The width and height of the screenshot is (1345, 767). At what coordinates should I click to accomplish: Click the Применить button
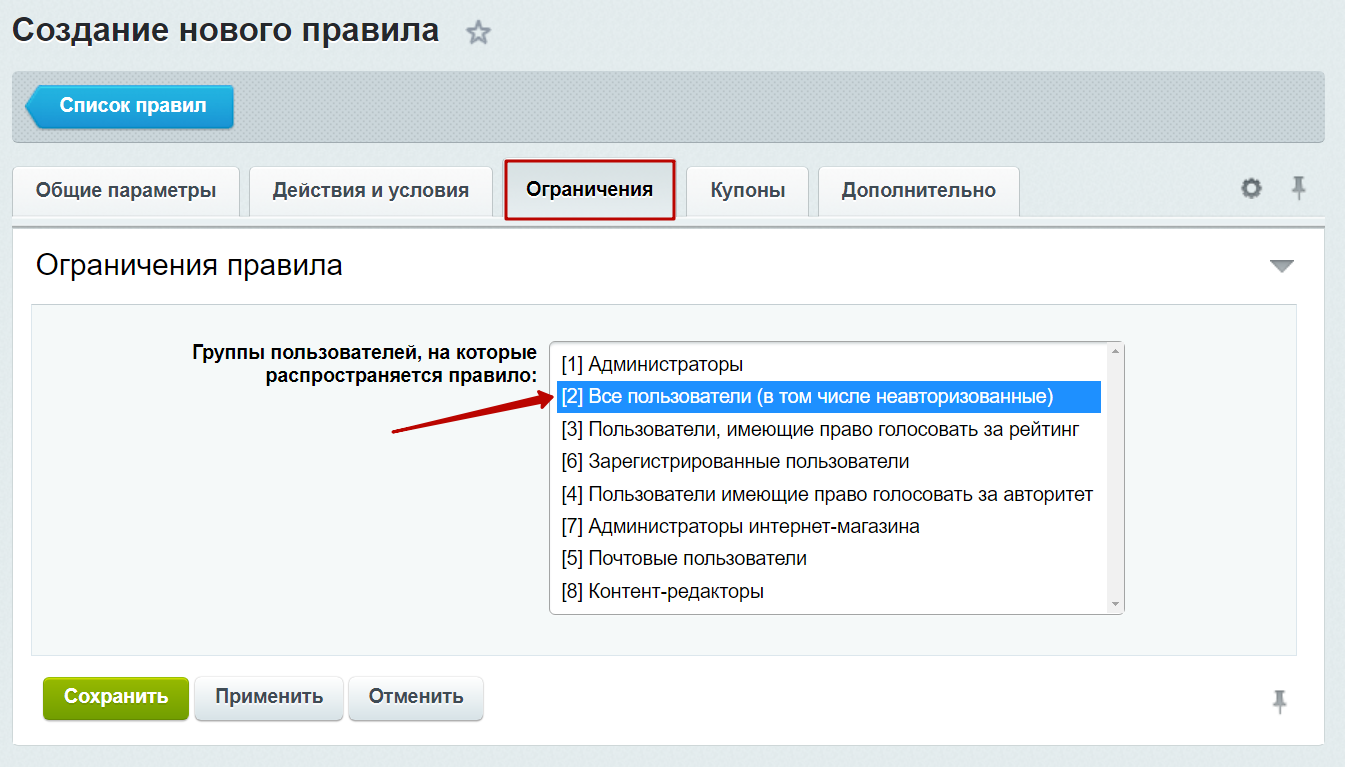tap(269, 697)
